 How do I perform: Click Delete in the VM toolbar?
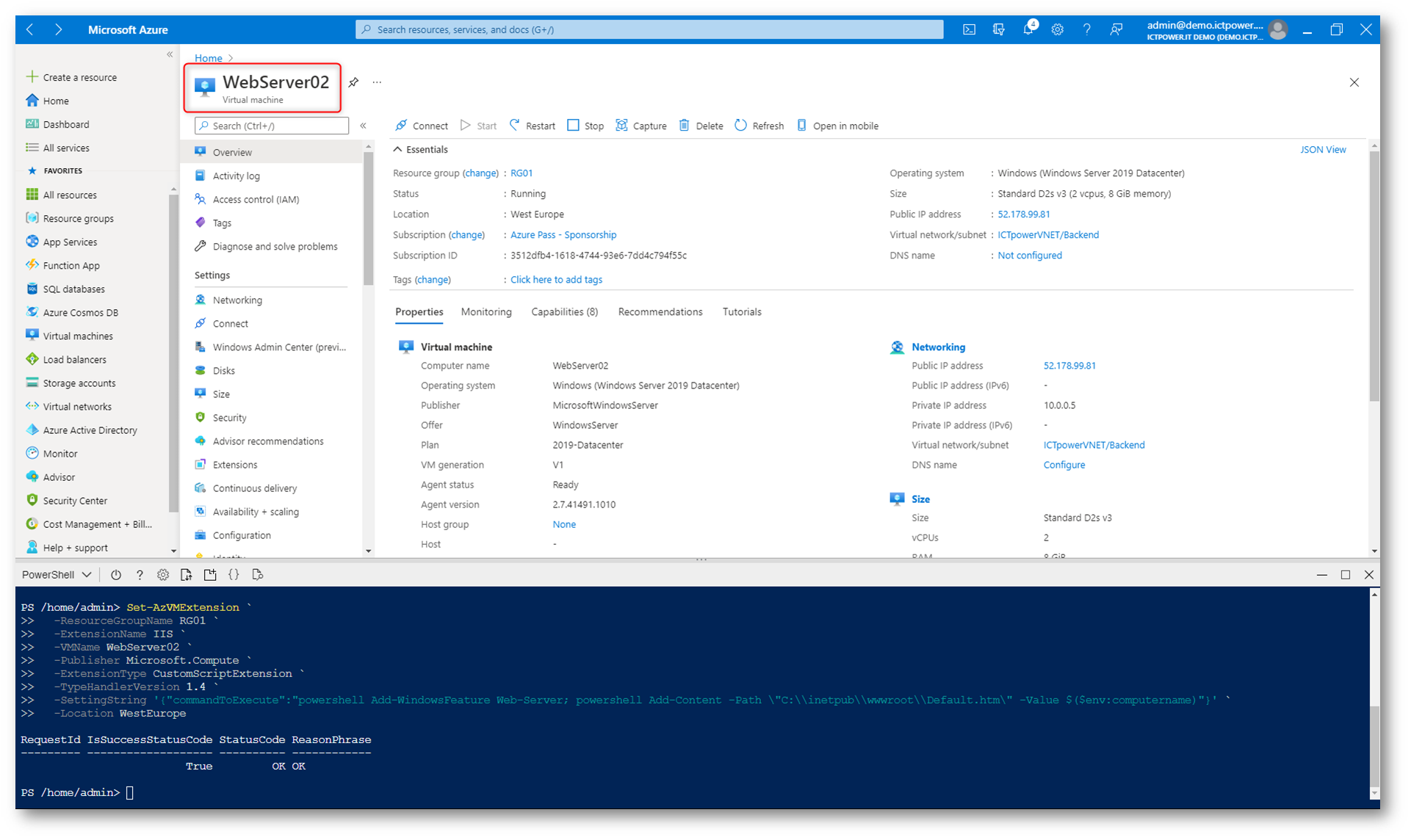pos(701,126)
